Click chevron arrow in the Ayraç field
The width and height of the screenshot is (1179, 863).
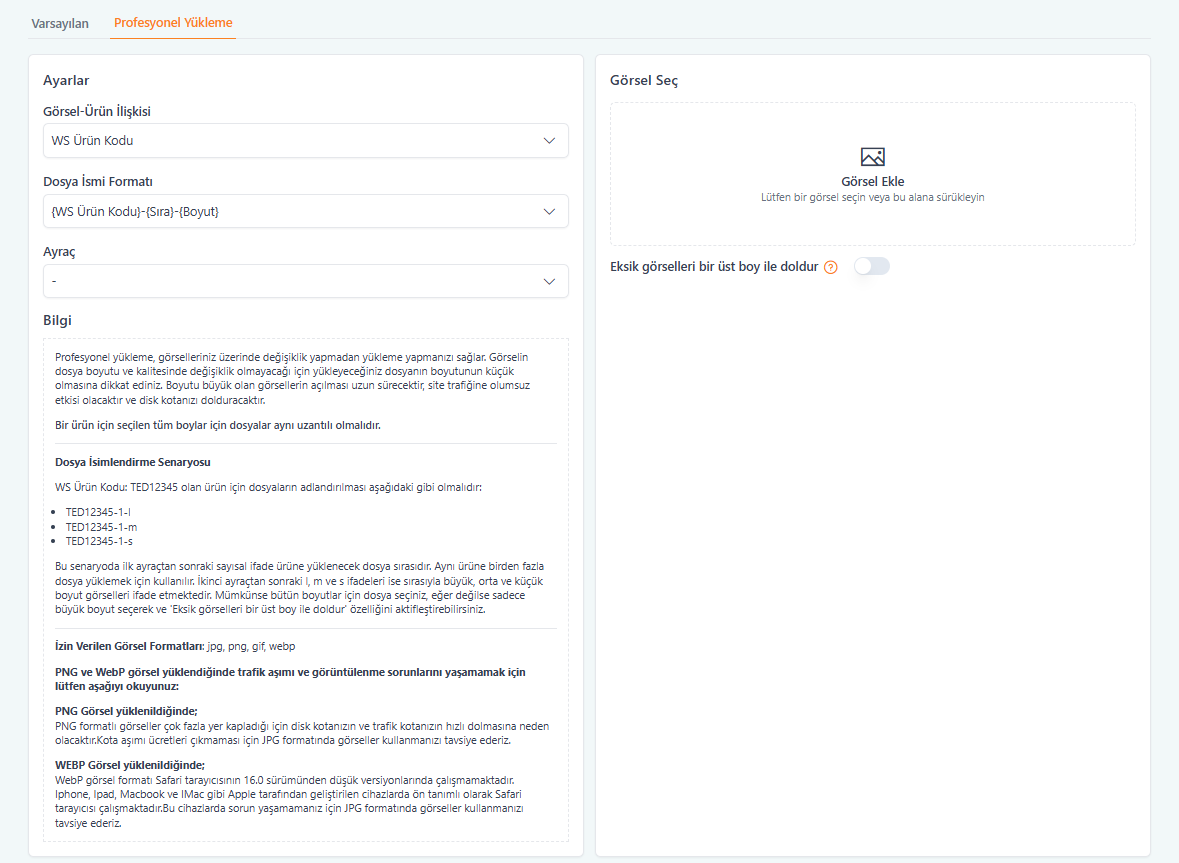point(549,281)
